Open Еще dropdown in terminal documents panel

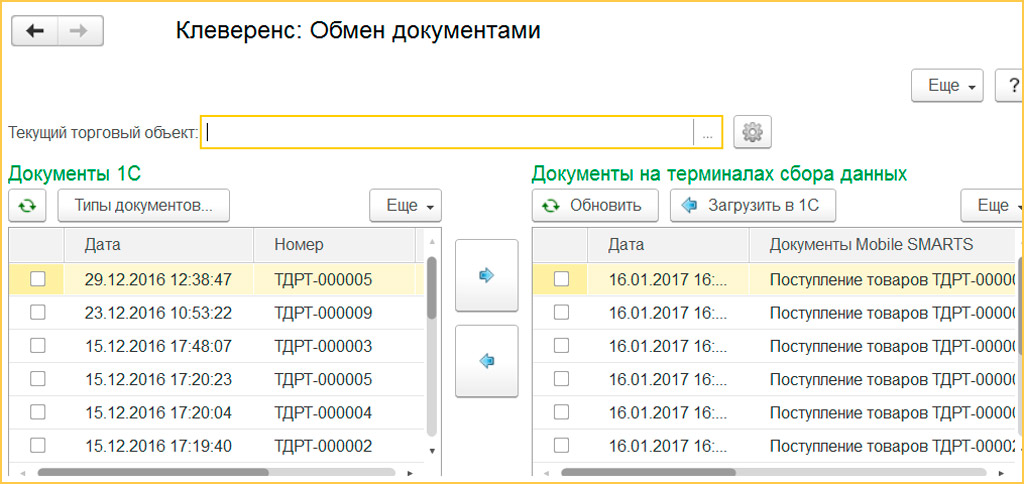(x=993, y=206)
